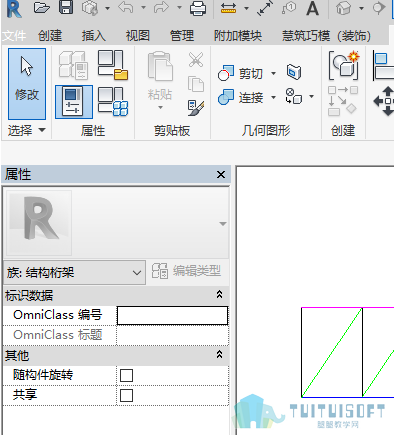Open the Redo history dropdown arrow
Screen dimensions: 394x435
[179, 7]
